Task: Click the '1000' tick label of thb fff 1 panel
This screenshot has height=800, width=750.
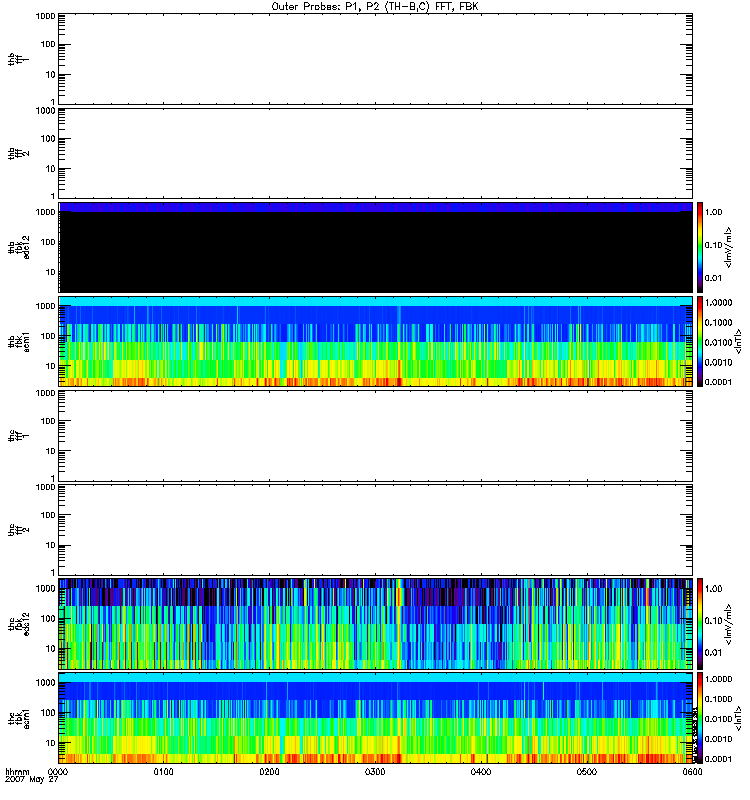Action: 45,16
